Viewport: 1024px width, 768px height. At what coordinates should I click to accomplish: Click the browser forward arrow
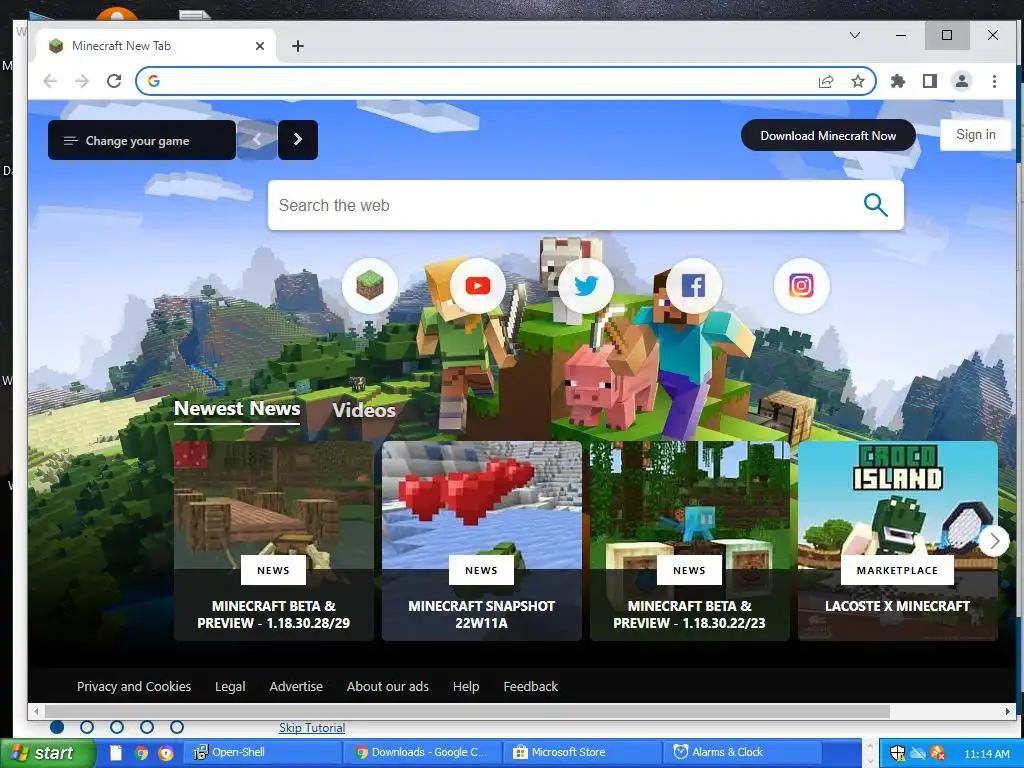[x=82, y=81]
